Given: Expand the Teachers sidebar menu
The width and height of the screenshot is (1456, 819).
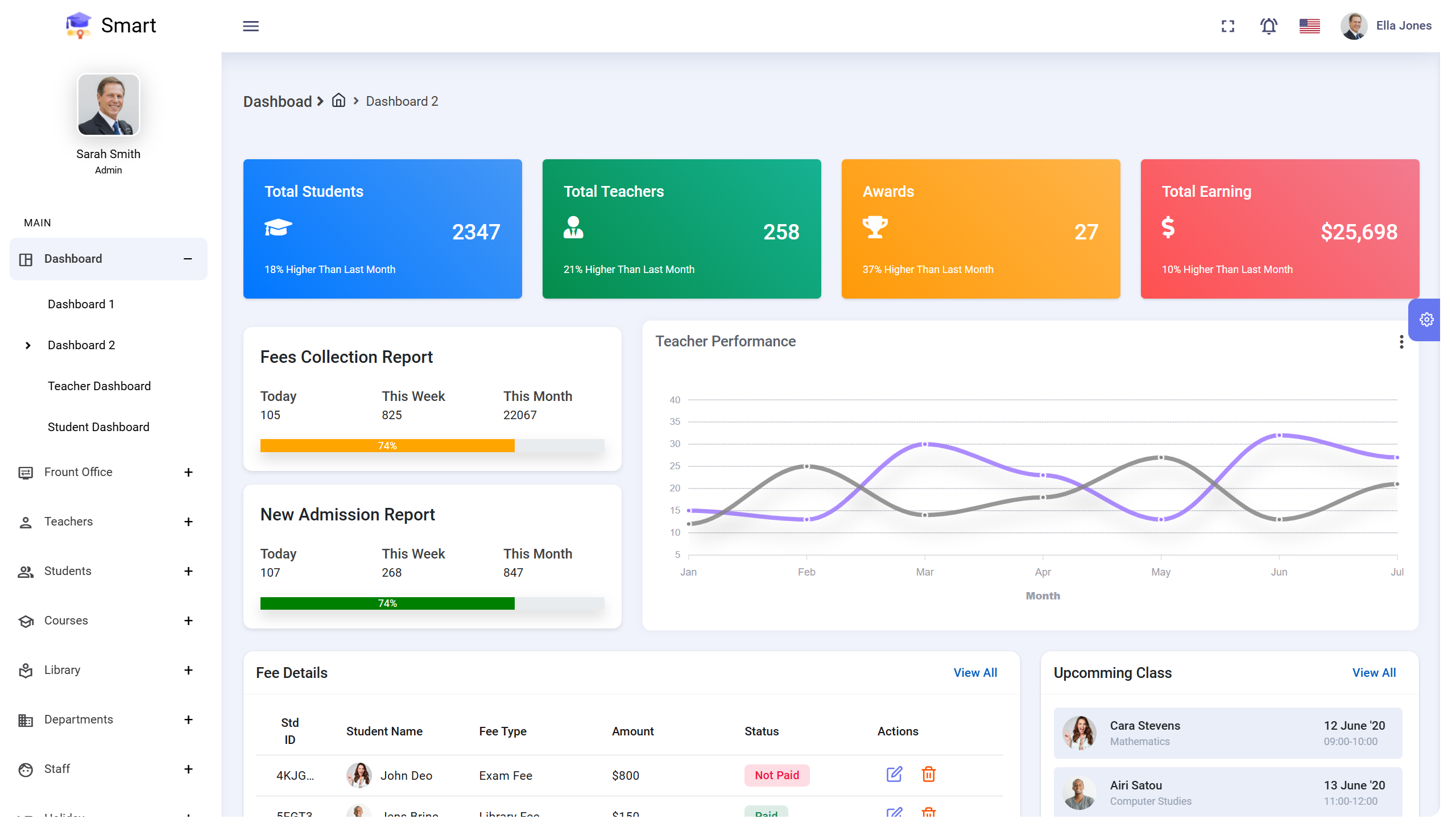Looking at the screenshot, I should [188, 521].
